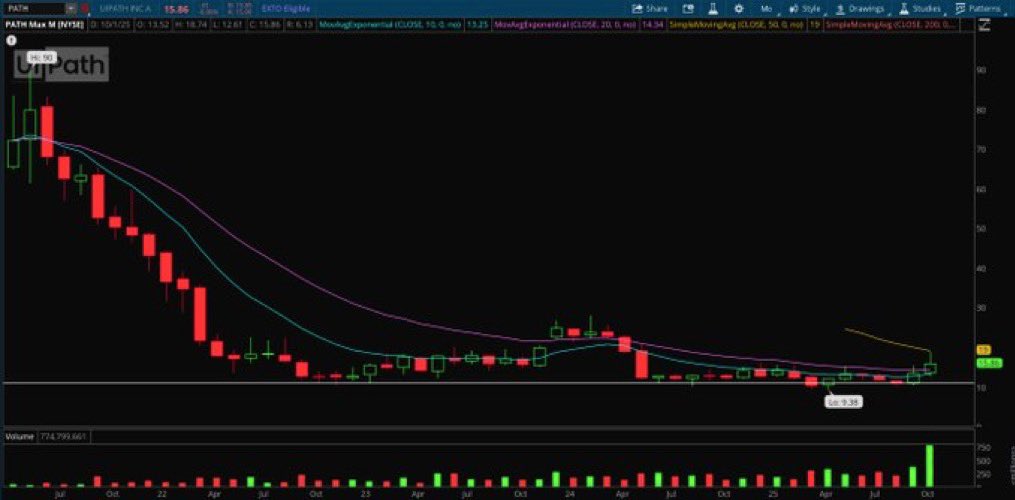This screenshot has height=500, width=1015.
Task: Open the symbol selector dropdown arrow
Action: tap(71, 8)
